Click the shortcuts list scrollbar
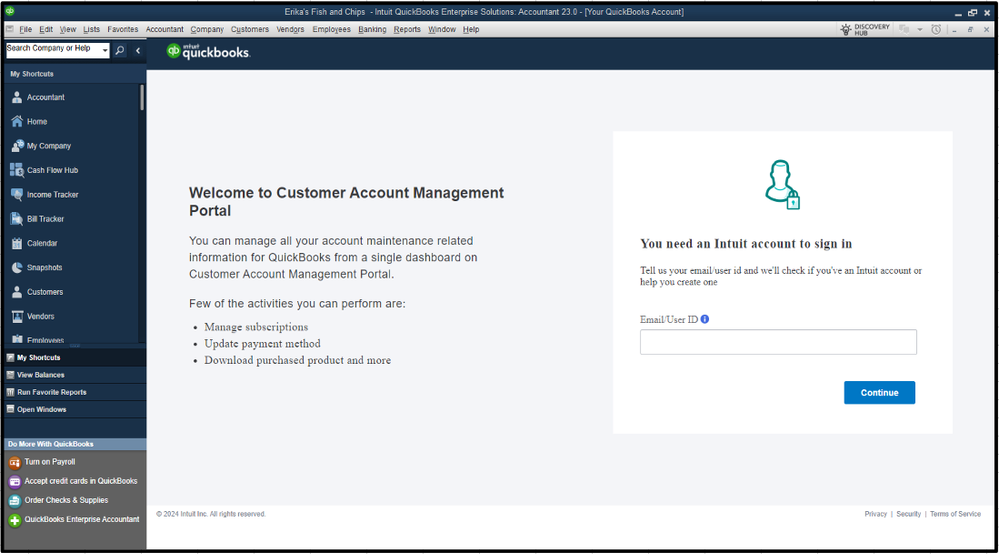 point(141,98)
